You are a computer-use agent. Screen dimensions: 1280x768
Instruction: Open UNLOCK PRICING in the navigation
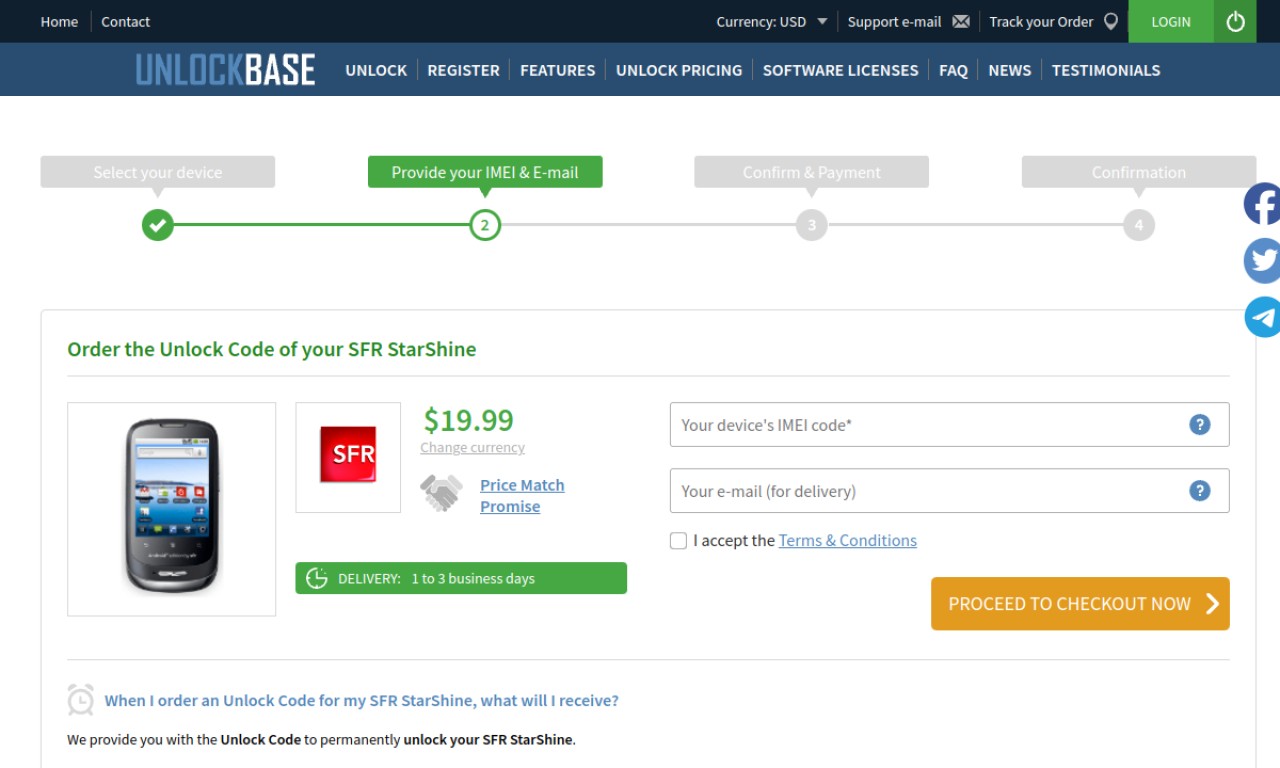click(x=679, y=70)
